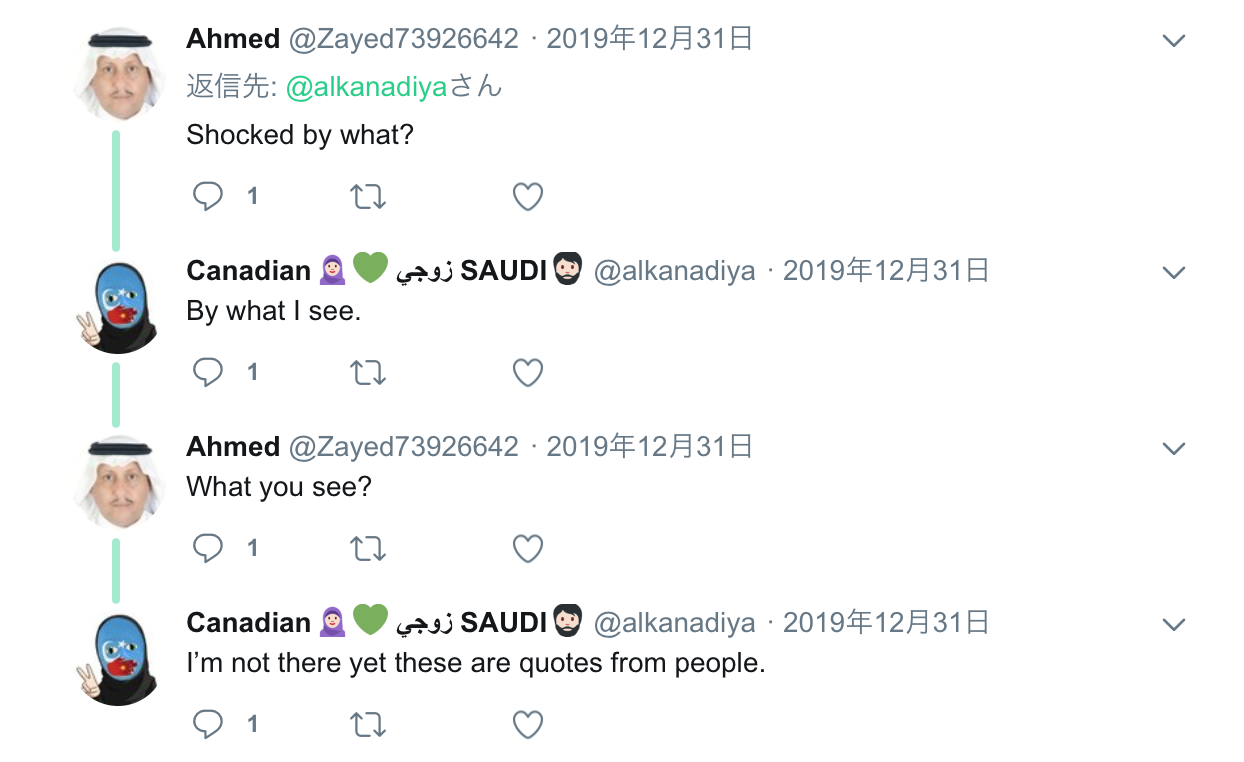Image resolution: width=1244 pixels, height=762 pixels.
Task: Open options menu for "Shocked by what?" tweet
Action: (1174, 40)
